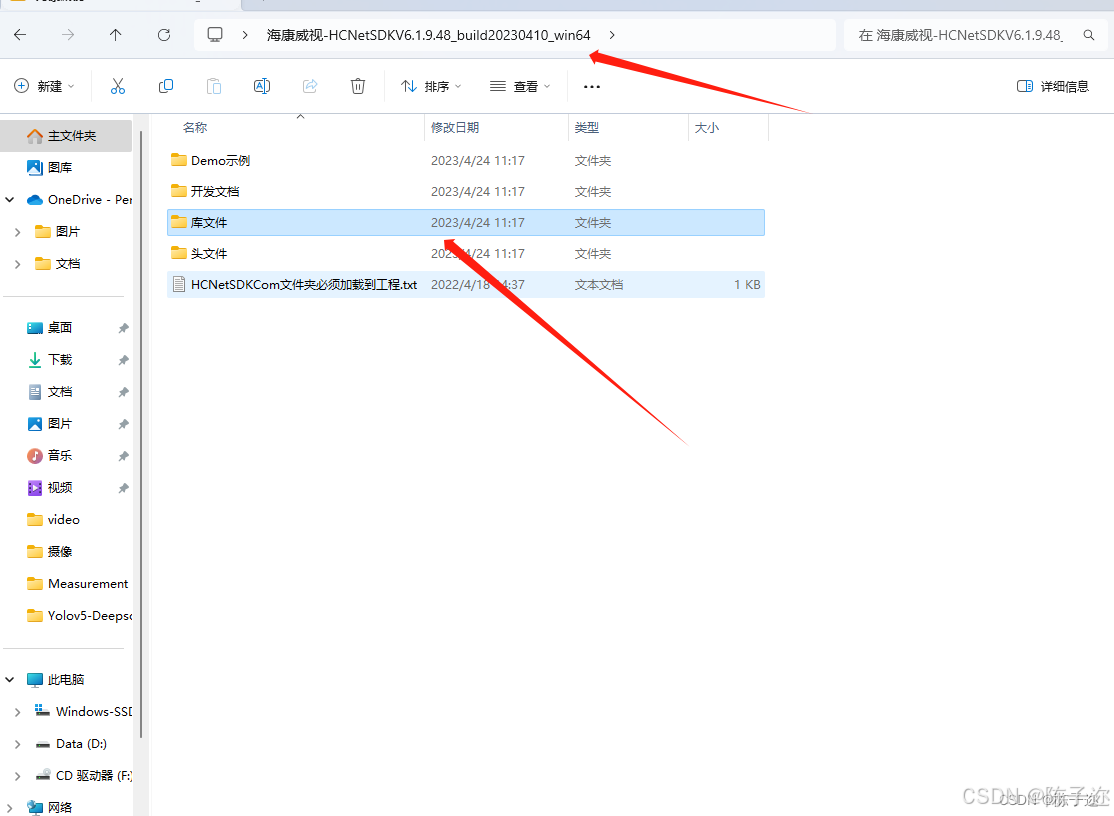The width and height of the screenshot is (1114, 816).
Task: Expand the OneDrive 图片 folder
Action: [17, 232]
